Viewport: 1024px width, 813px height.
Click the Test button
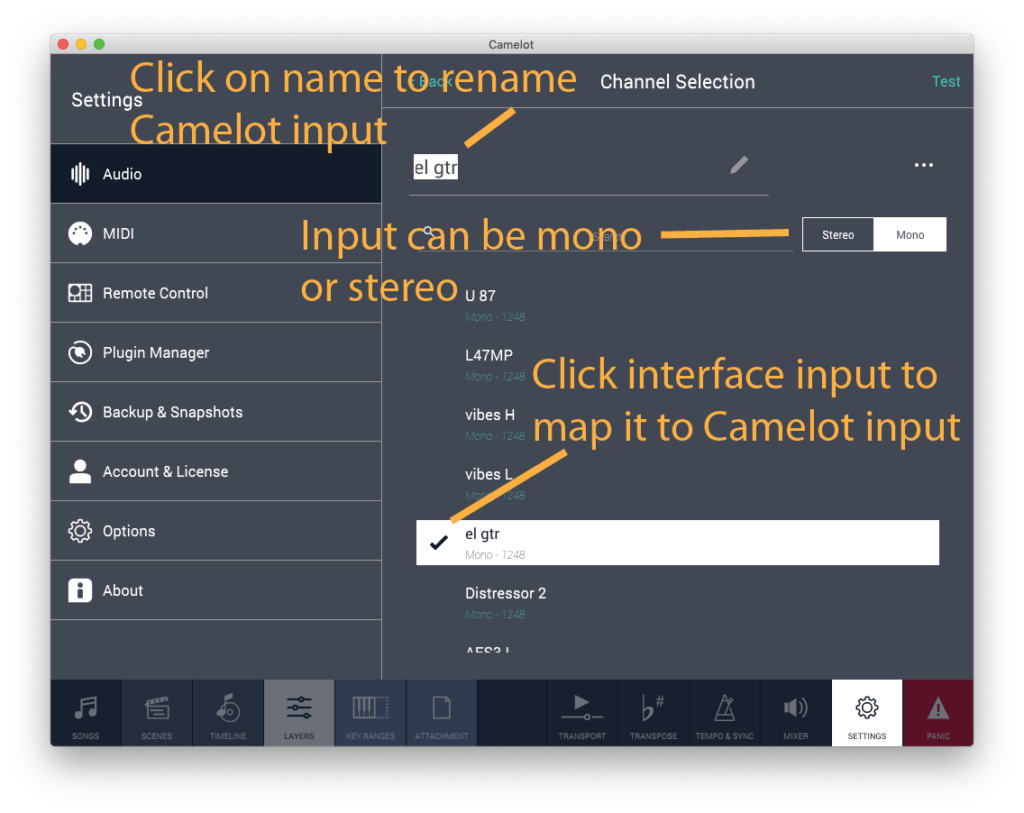(x=945, y=81)
